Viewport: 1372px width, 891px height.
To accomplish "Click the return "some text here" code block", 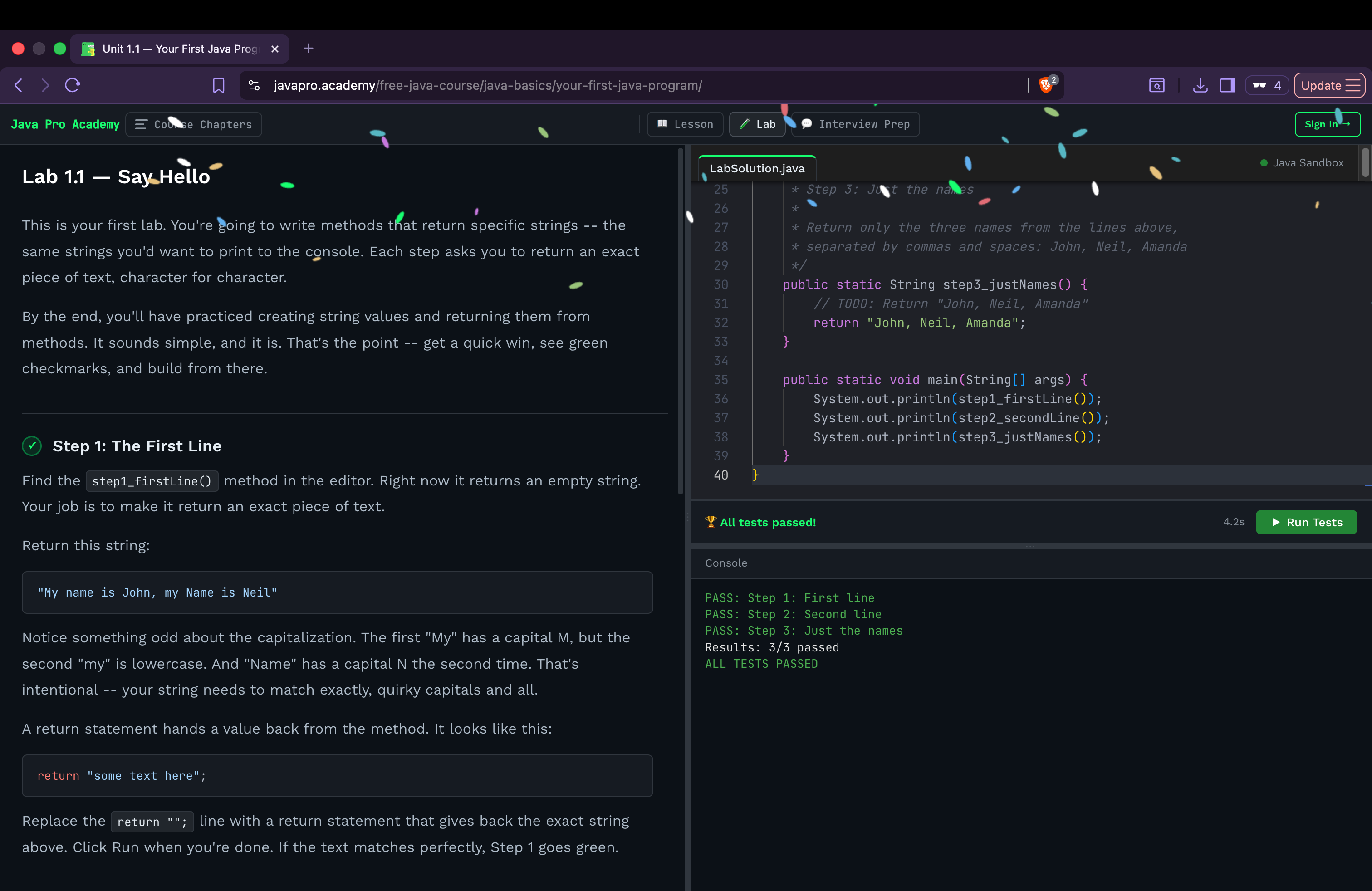I will click(x=337, y=776).
